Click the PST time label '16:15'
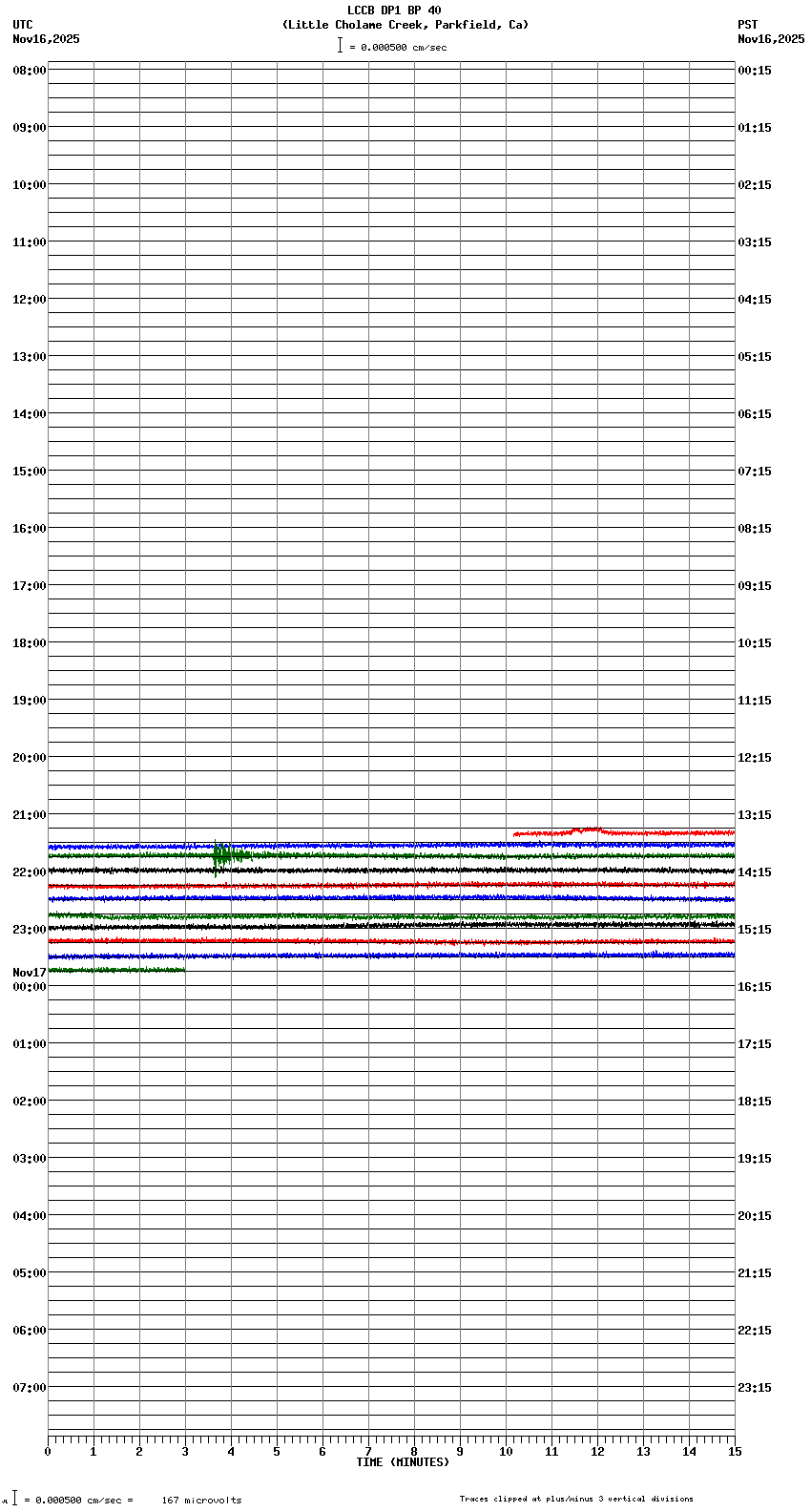This screenshot has height=1512, width=811. point(755,987)
